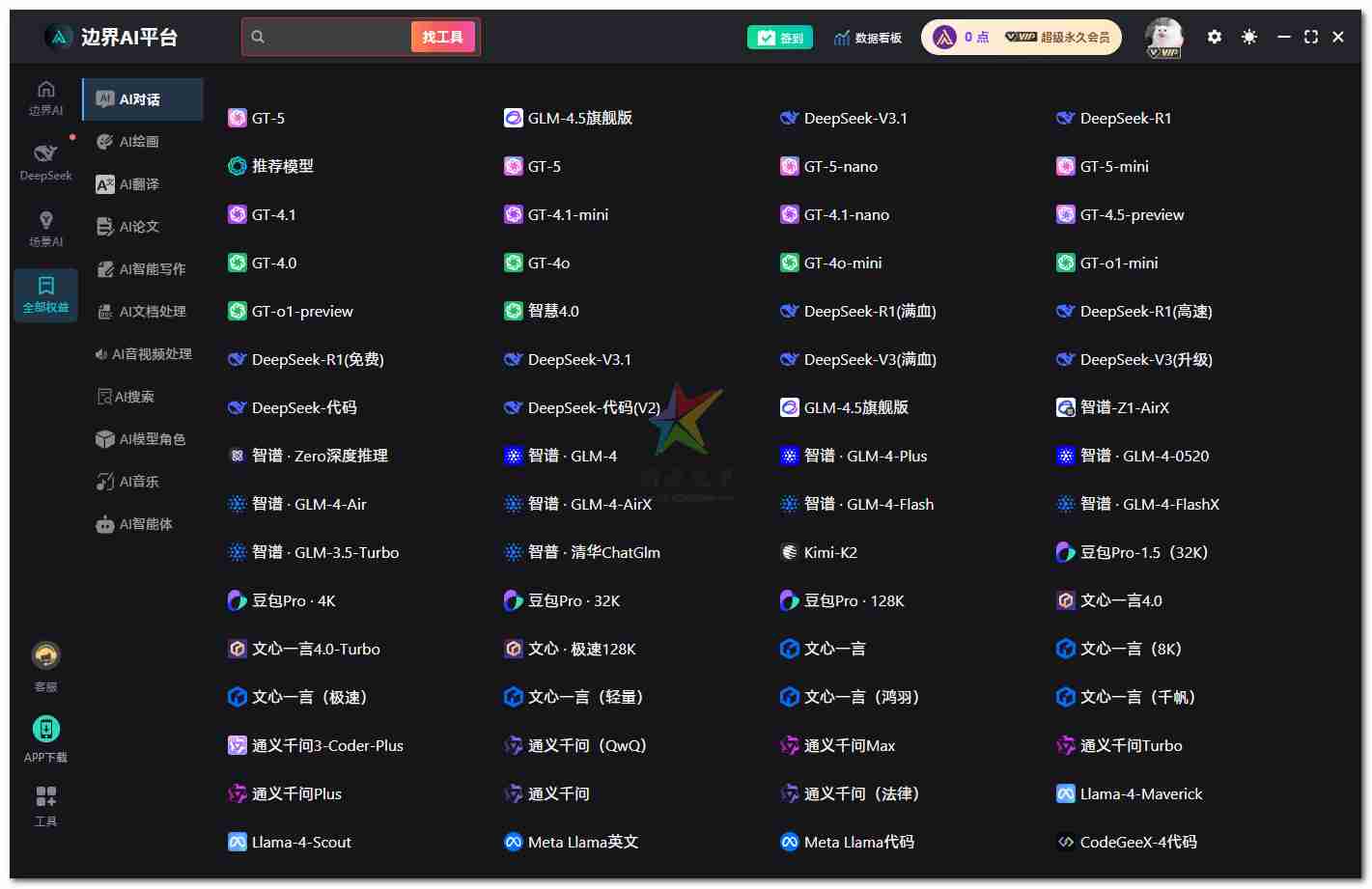Toggle the light/dark theme sun icon
This screenshot has height=889, width=1372.
point(1248,37)
